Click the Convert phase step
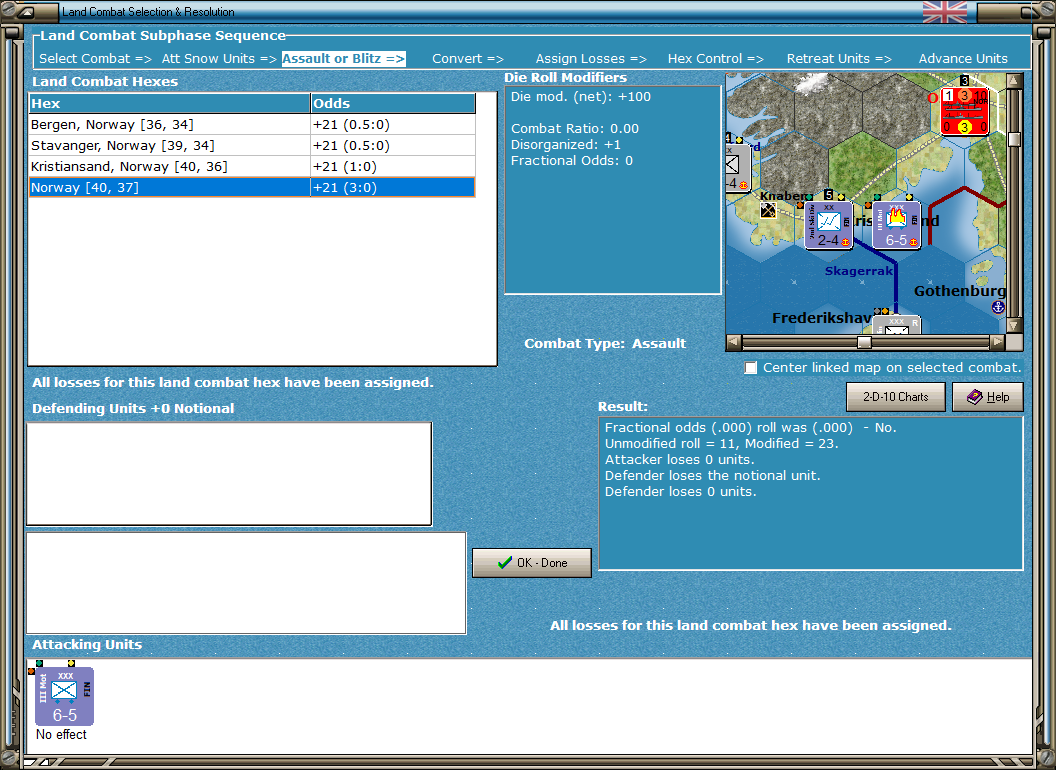1056x770 pixels. pyautogui.click(x=468, y=59)
